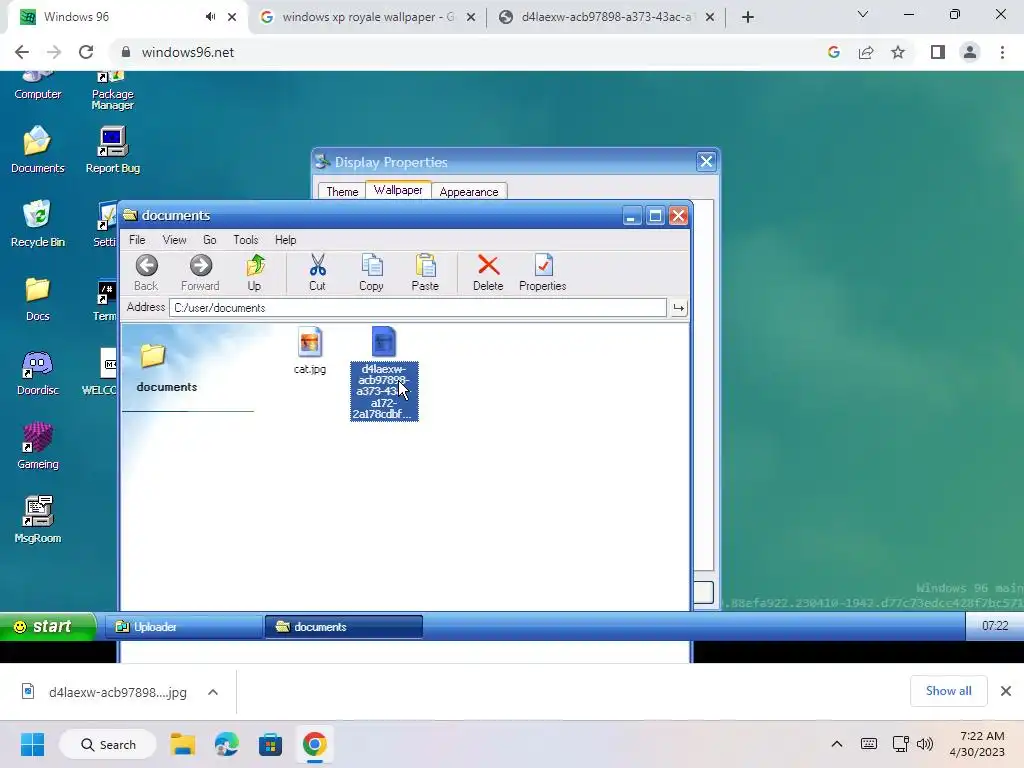Open Windows Search box on taskbar
This screenshot has width=1024, height=768.
point(108,744)
